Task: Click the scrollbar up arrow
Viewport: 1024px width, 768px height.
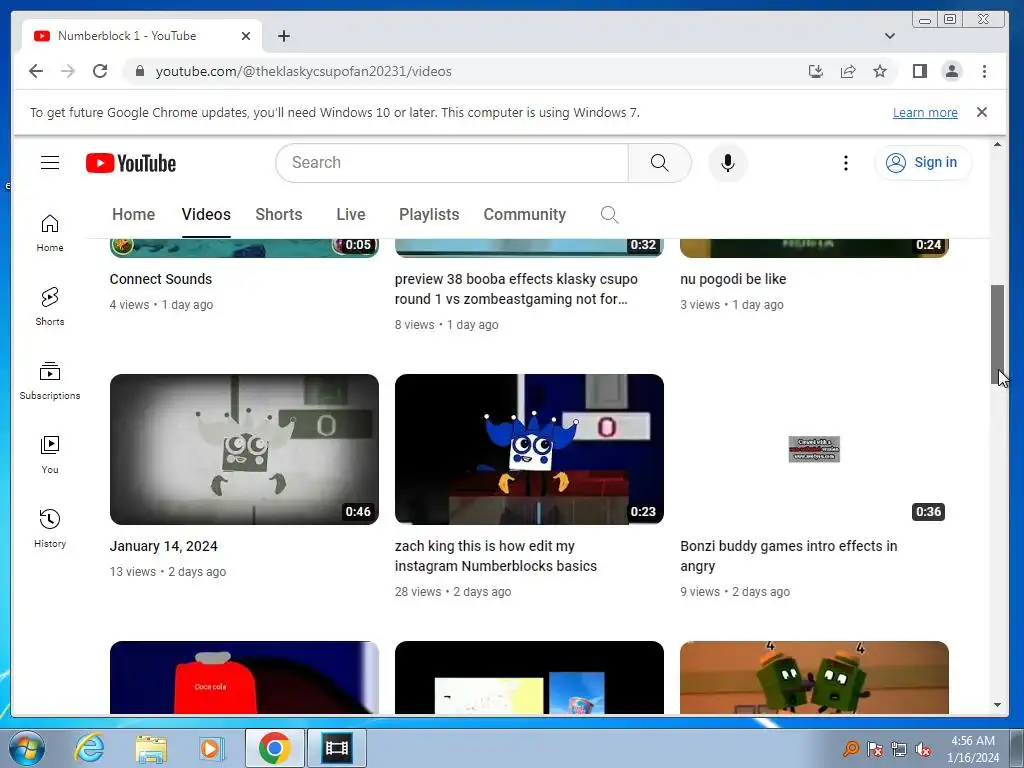Action: [x=997, y=144]
